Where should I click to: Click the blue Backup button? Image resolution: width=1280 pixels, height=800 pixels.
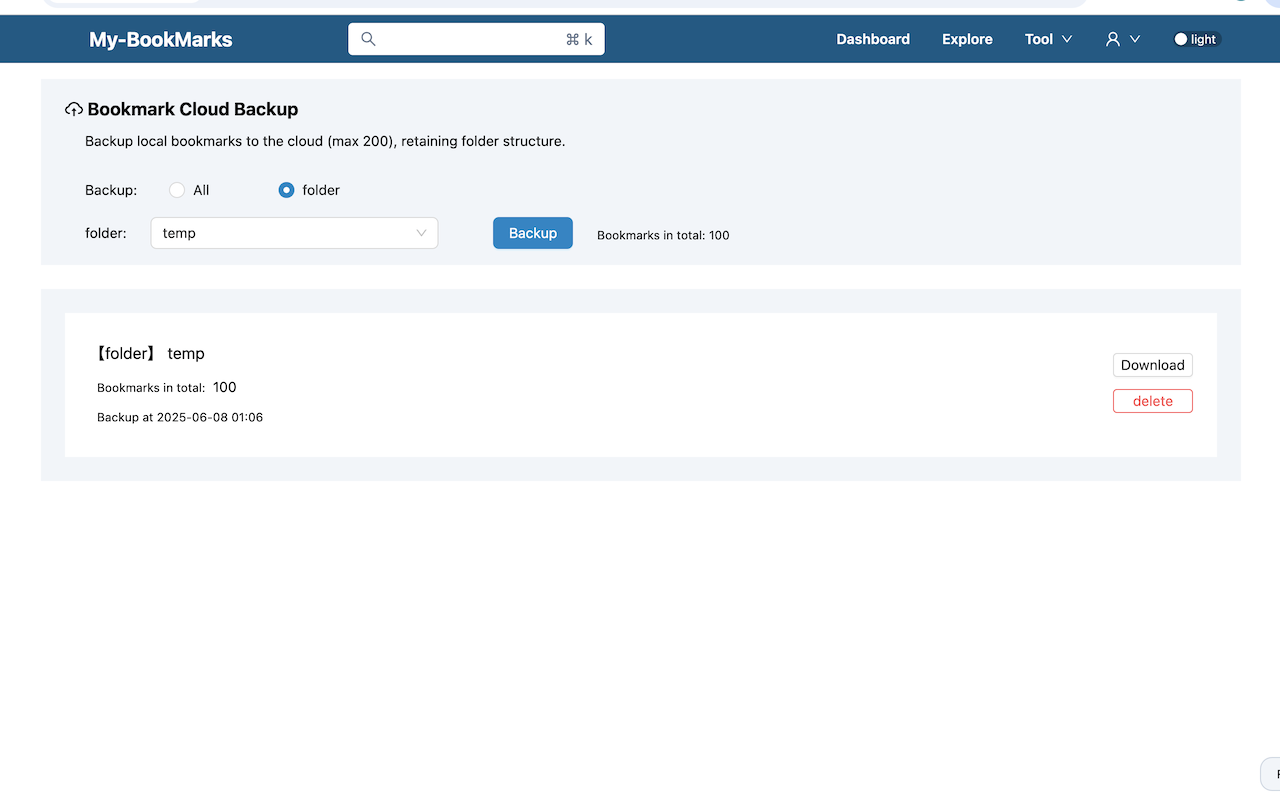(533, 233)
